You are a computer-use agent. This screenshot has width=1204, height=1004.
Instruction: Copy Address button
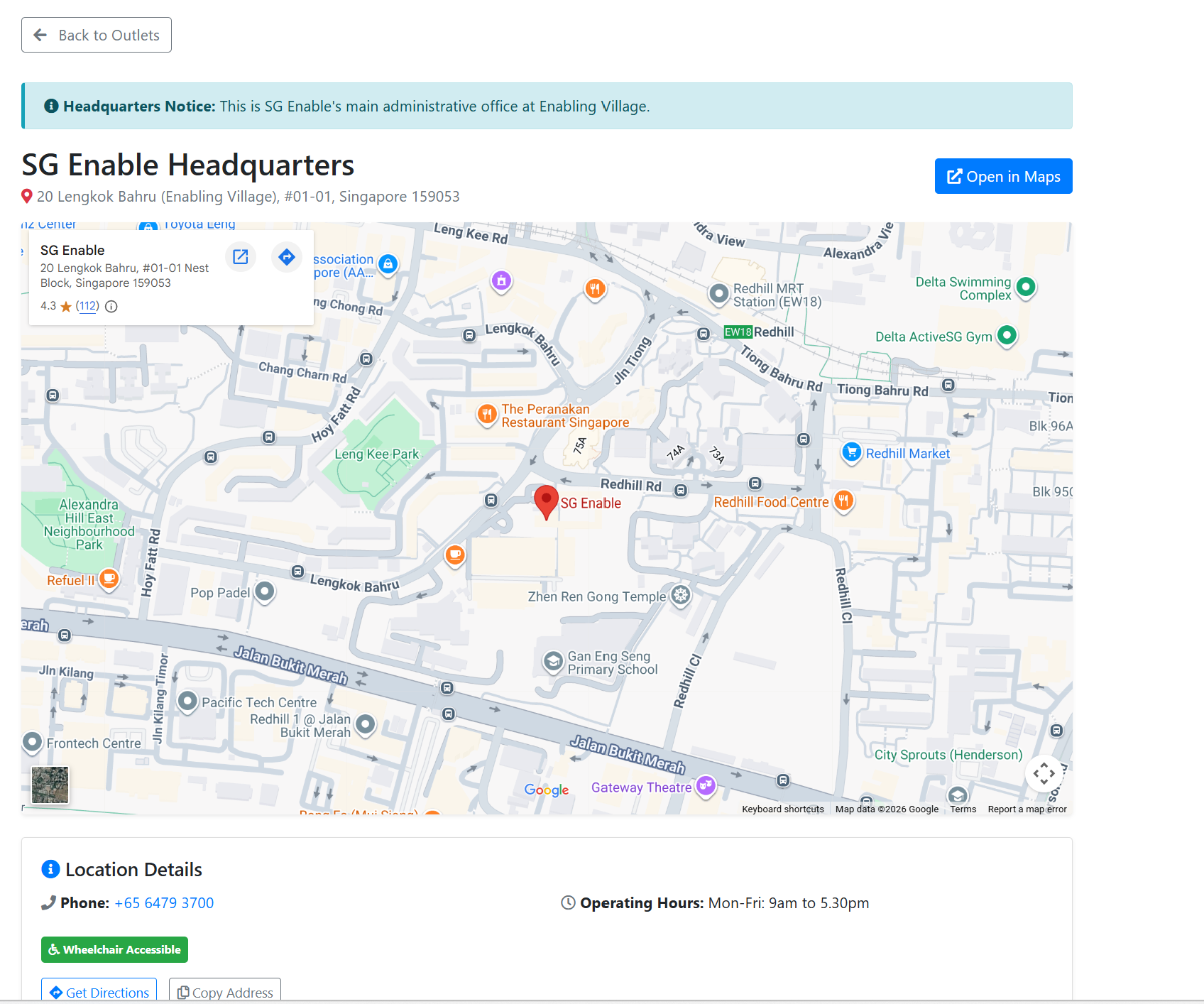point(225,991)
